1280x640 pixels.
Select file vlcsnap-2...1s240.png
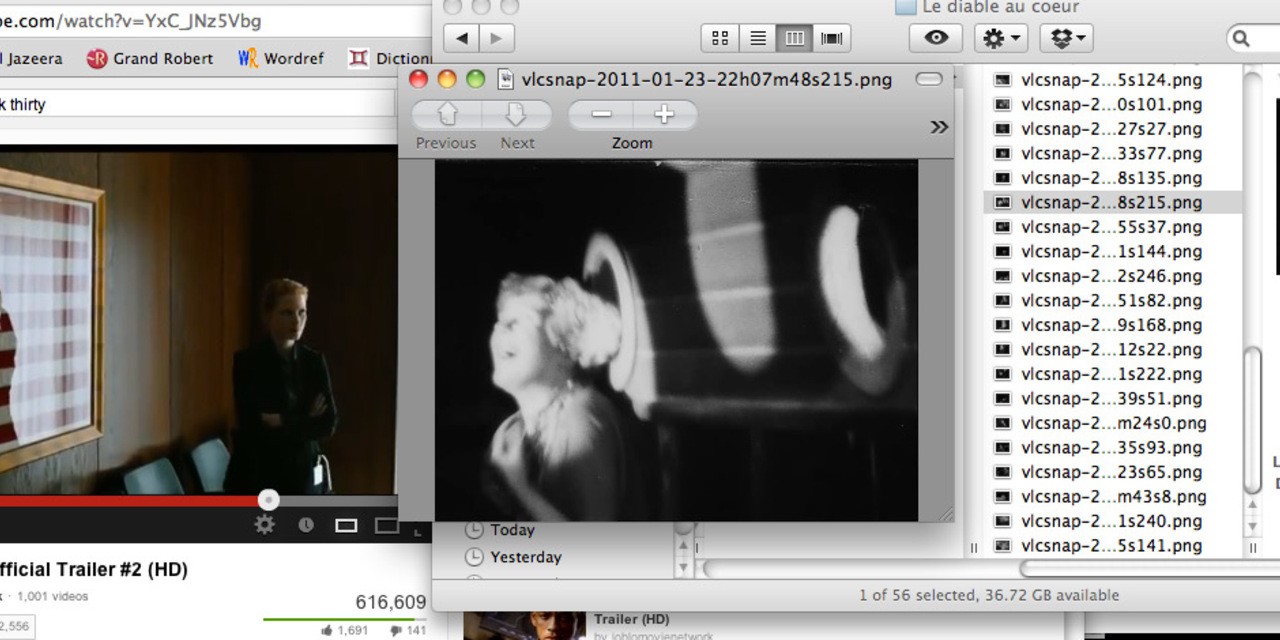point(1112,521)
